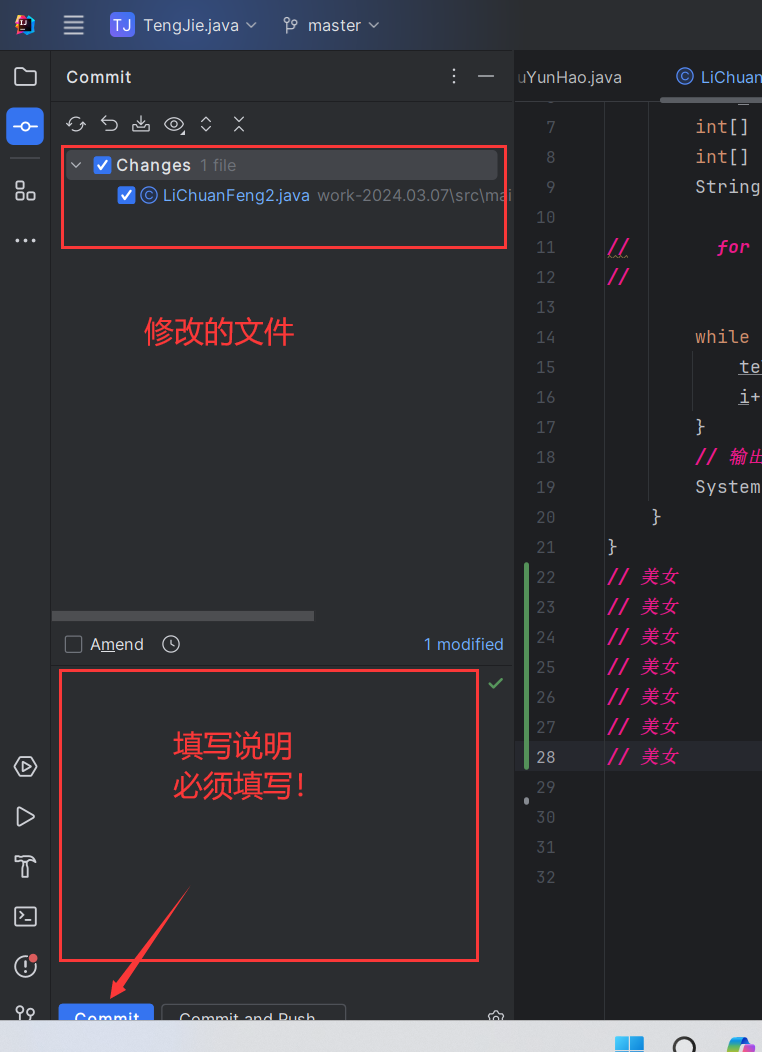This screenshot has height=1052, width=762.
Task: Collapse the Changes tree node
Action: [x=76, y=165]
